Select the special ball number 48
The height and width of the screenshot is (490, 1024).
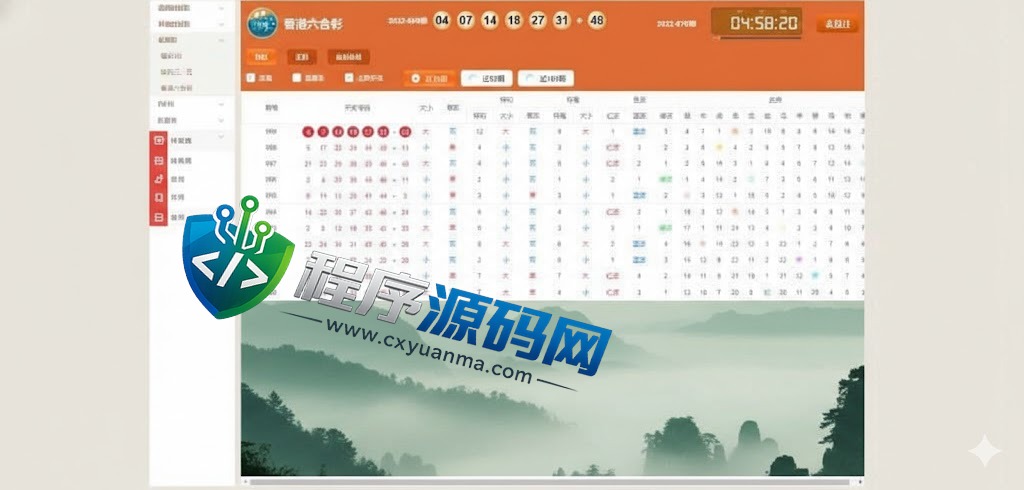(596, 20)
